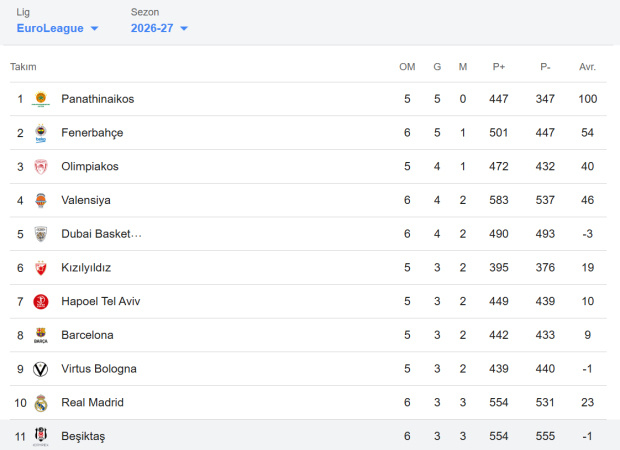The image size is (620, 450).
Task: Expand the 2026-27 season dropdown
Action: click(x=159, y=28)
